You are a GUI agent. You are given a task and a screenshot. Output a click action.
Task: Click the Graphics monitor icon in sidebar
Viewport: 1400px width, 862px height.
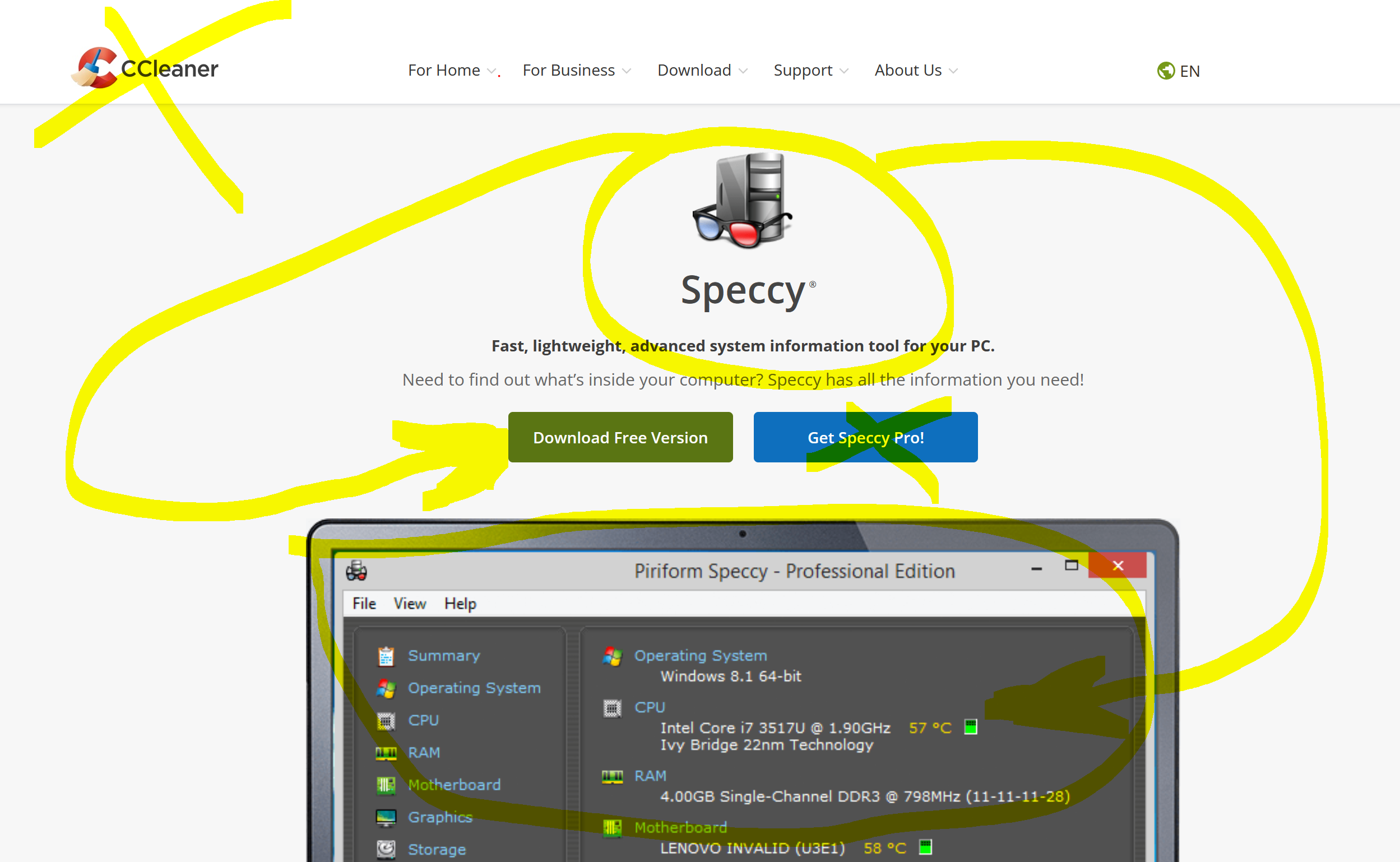(x=386, y=818)
